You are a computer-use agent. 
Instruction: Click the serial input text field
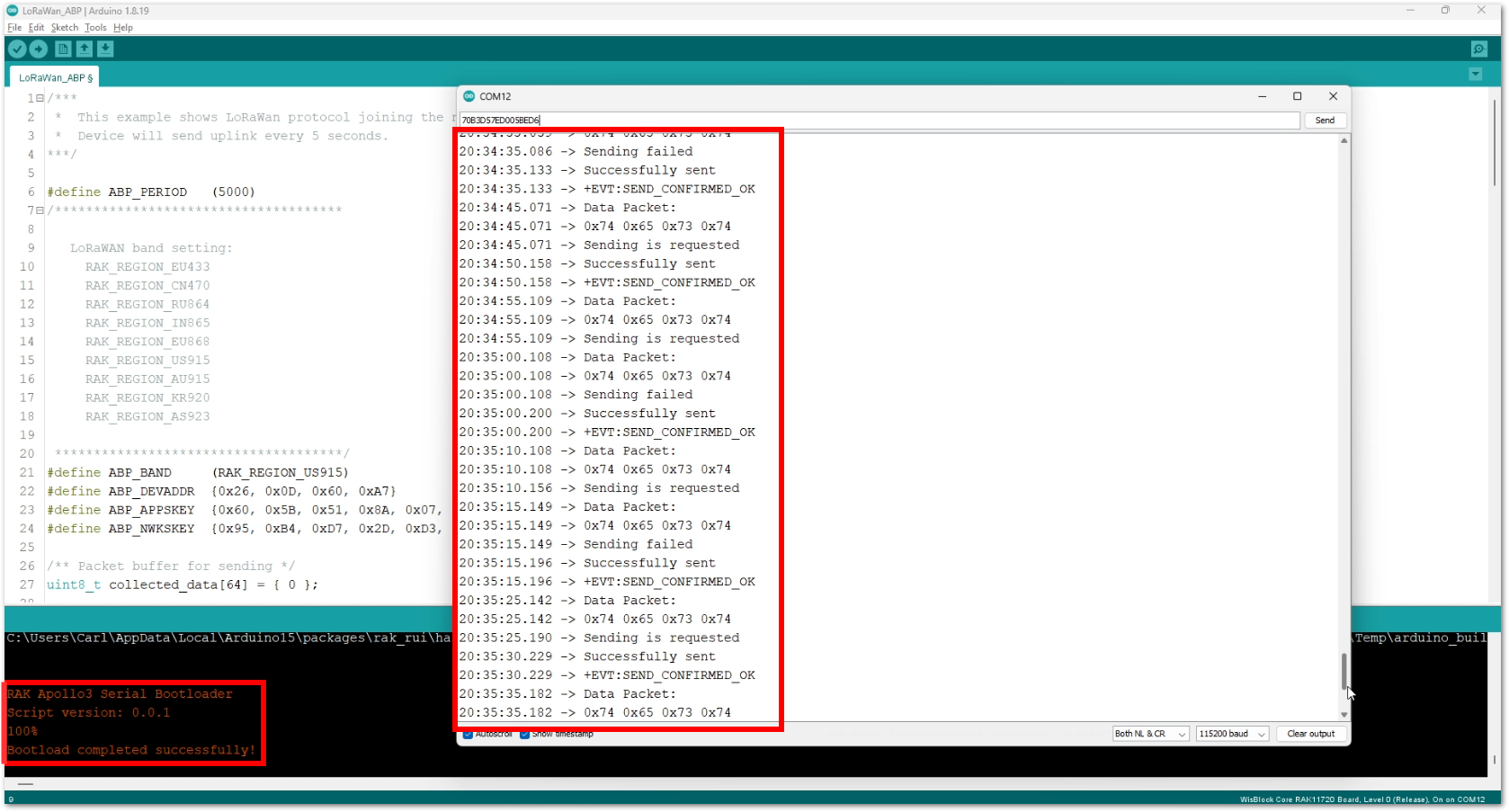(x=880, y=120)
